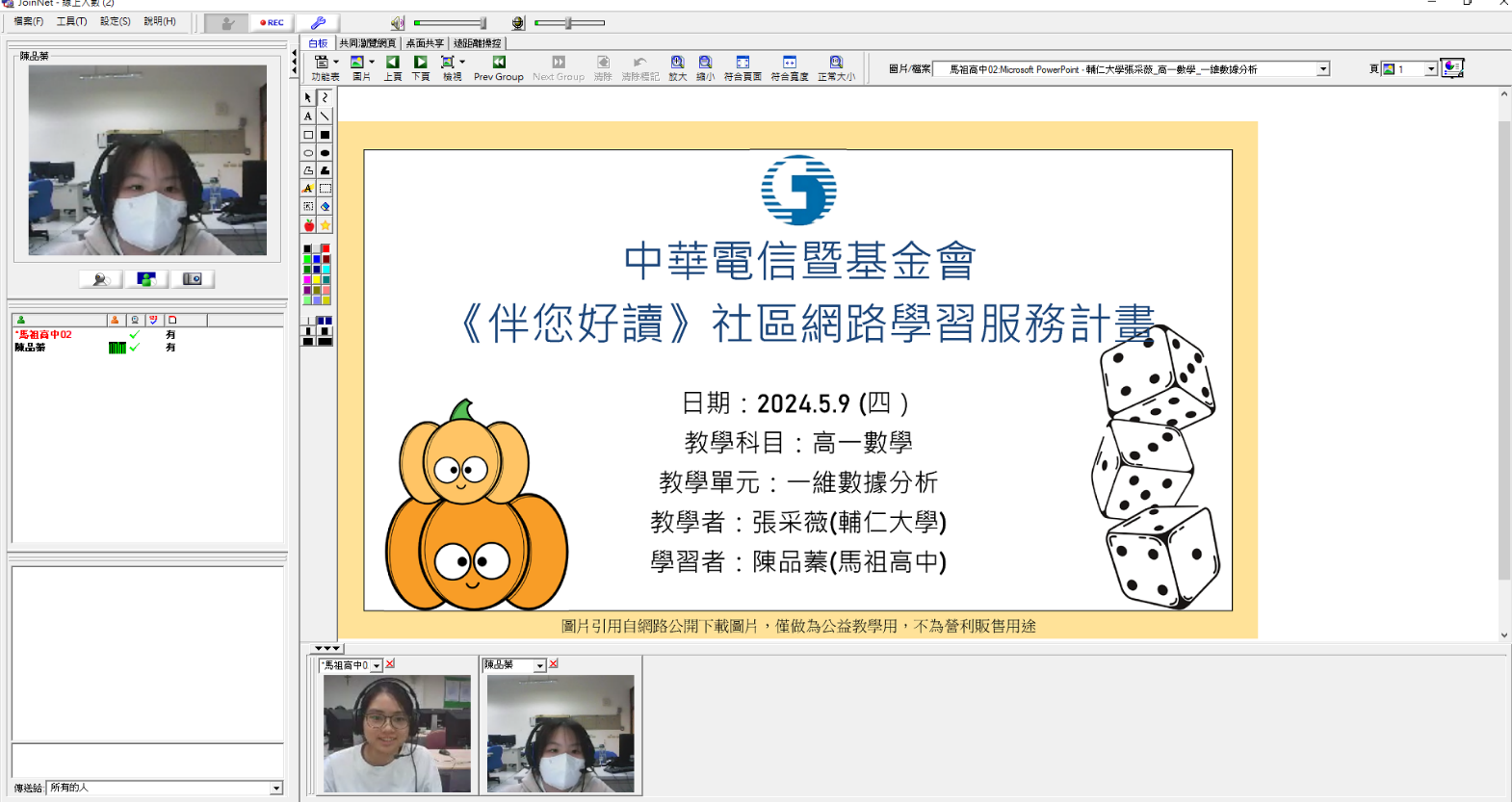1512x802 pixels.
Task: Select the freehand pen tool
Action: [326, 97]
